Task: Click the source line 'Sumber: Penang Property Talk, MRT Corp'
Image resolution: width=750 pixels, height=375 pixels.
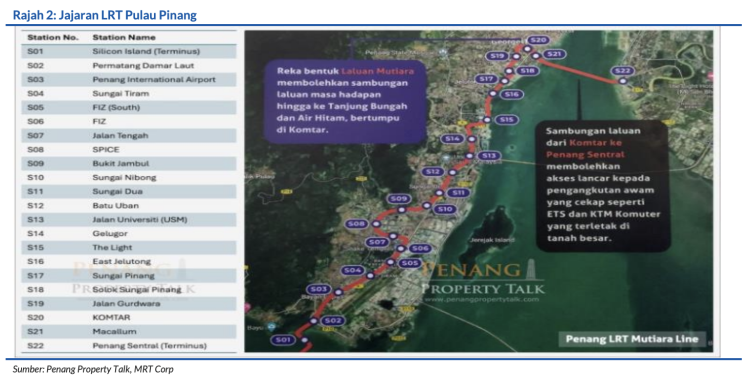Action: tap(93, 369)
